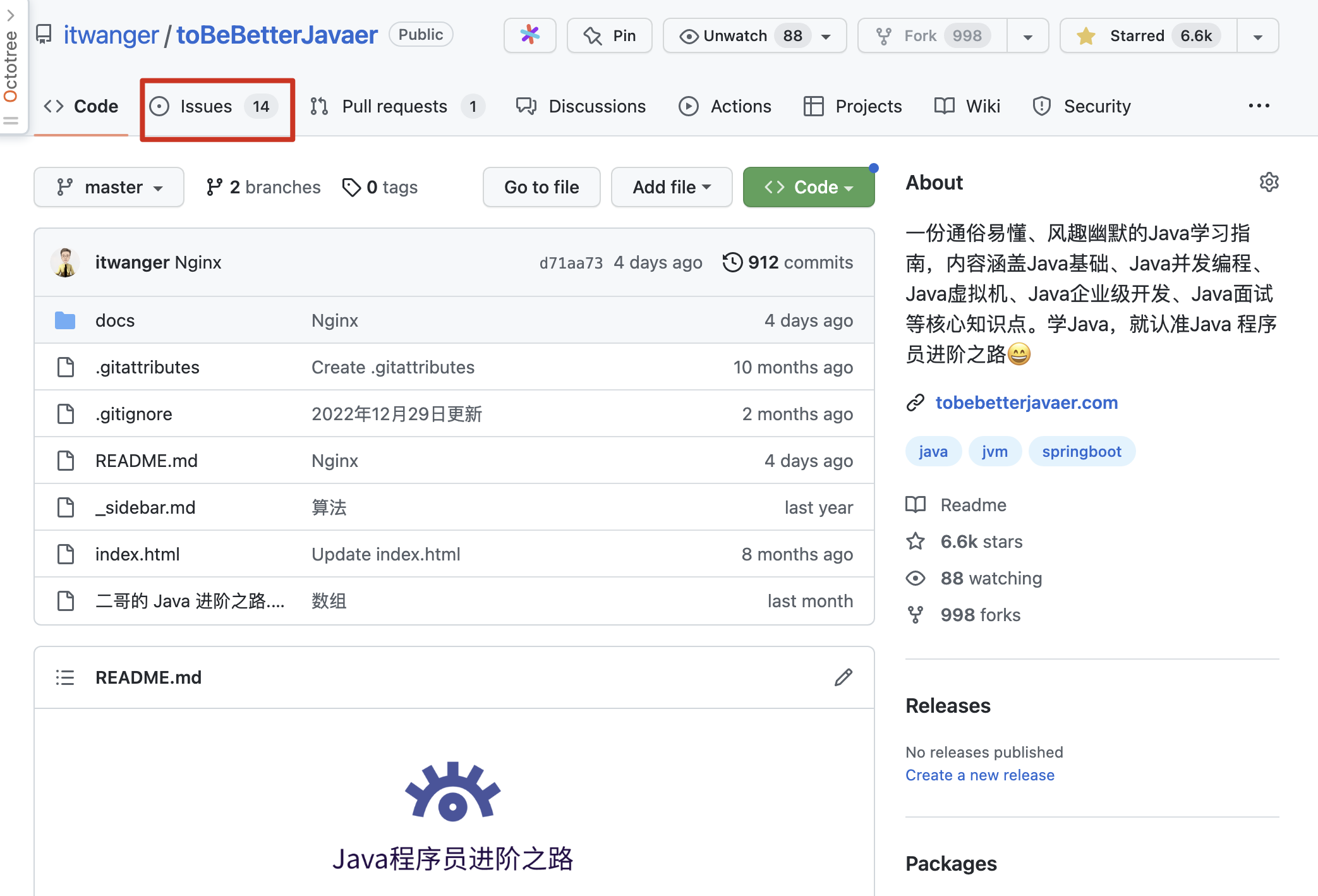The width and height of the screenshot is (1318, 896).
Task: Open the Packages heading link
Action: [x=951, y=864]
